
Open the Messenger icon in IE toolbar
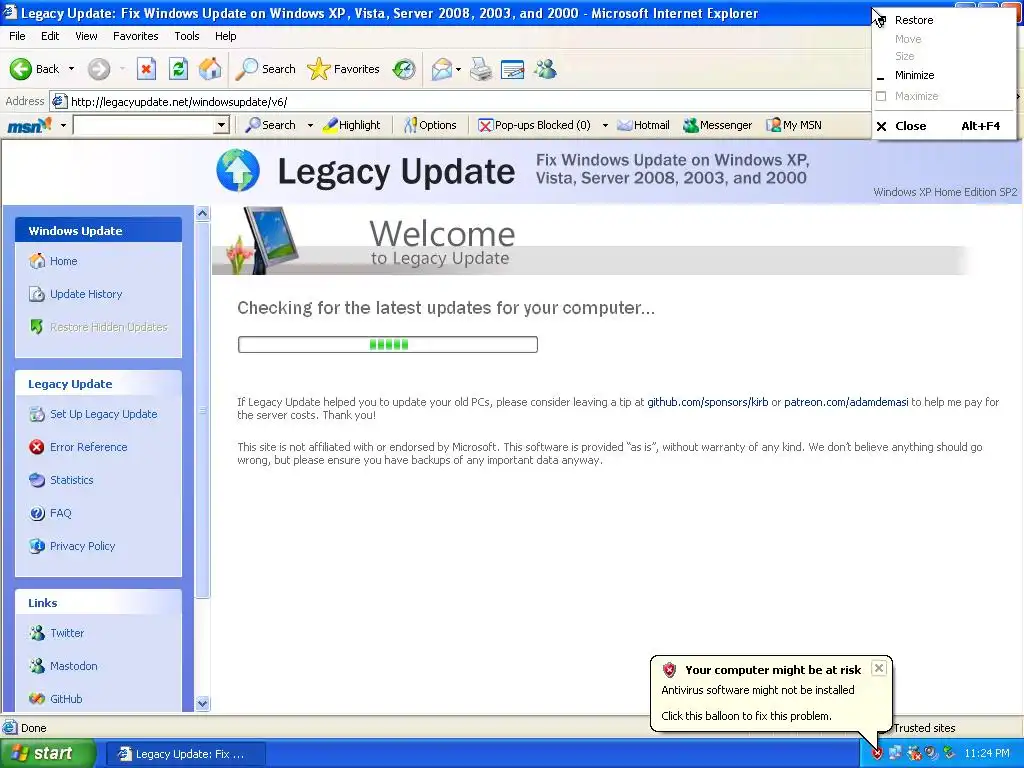click(545, 69)
